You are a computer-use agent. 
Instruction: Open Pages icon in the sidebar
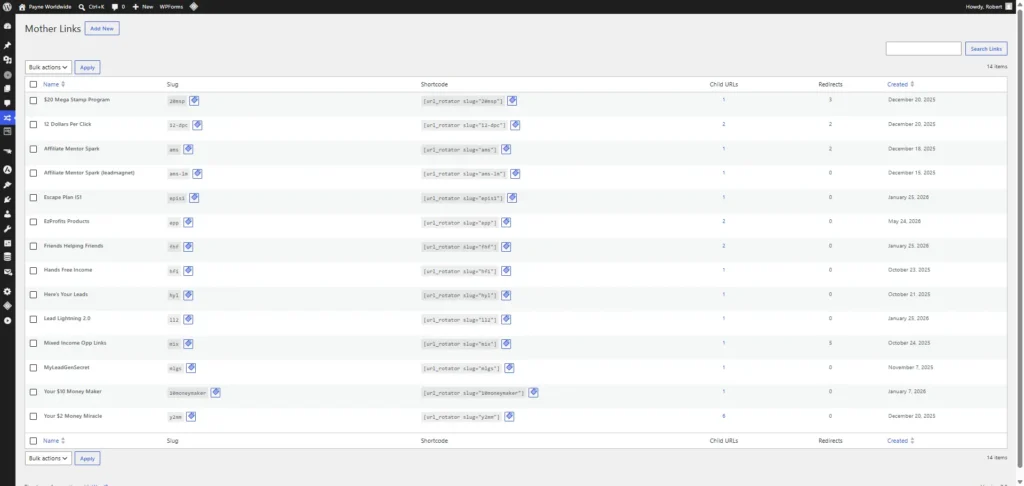[7, 88]
